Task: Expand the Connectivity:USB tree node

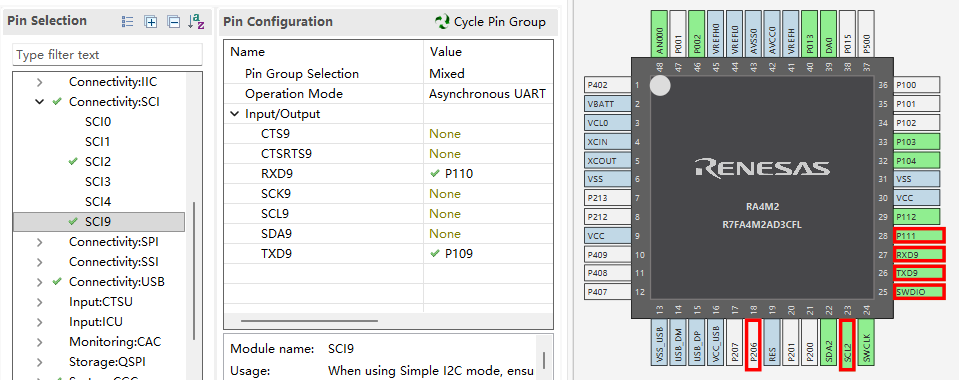Action: pyautogui.click(x=40, y=282)
